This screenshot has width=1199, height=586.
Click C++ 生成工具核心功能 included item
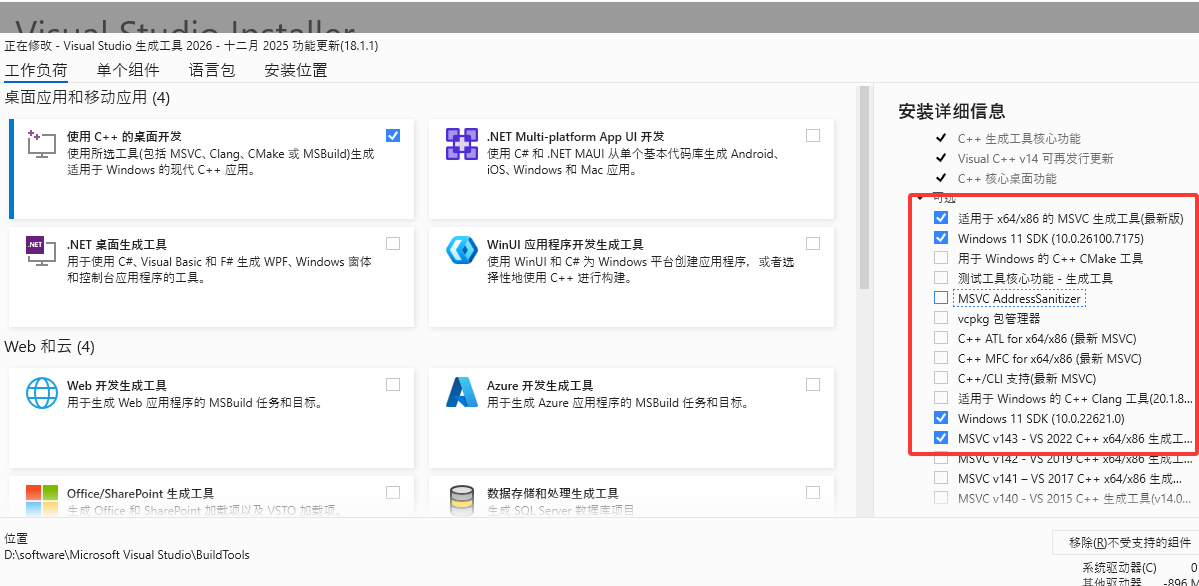(x=1019, y=138)
